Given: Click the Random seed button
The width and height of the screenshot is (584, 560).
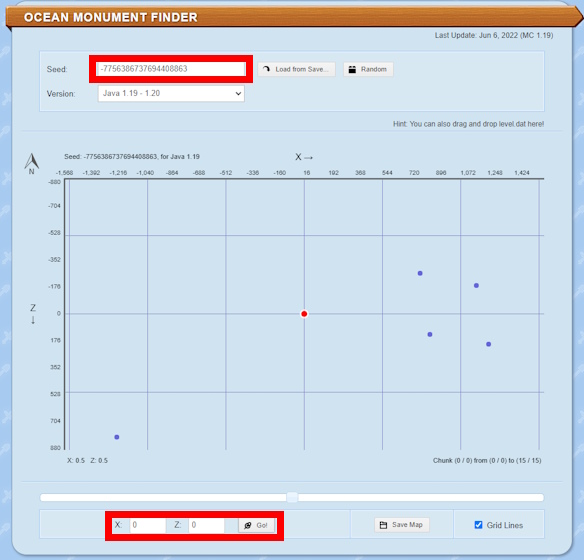Looking at the screenshot, I should (x=368, y=69).
